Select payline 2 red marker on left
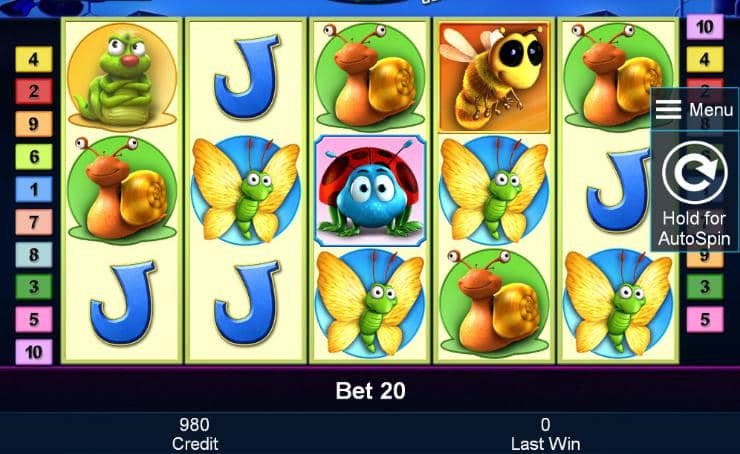The width and height of the screenshot is (740, 454). pyautogui.click(x=34, y=92)
